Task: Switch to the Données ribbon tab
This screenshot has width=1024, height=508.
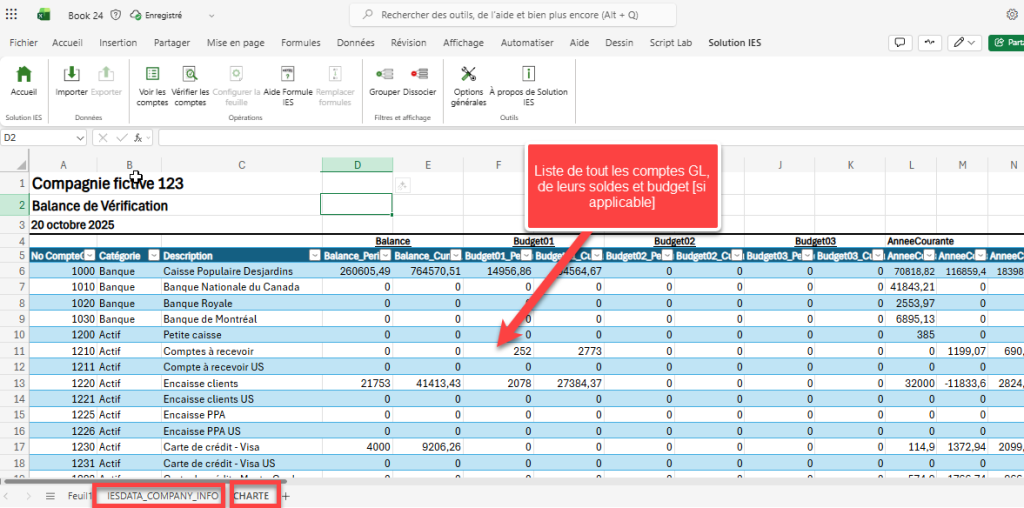Action: (x=355, y=43)
